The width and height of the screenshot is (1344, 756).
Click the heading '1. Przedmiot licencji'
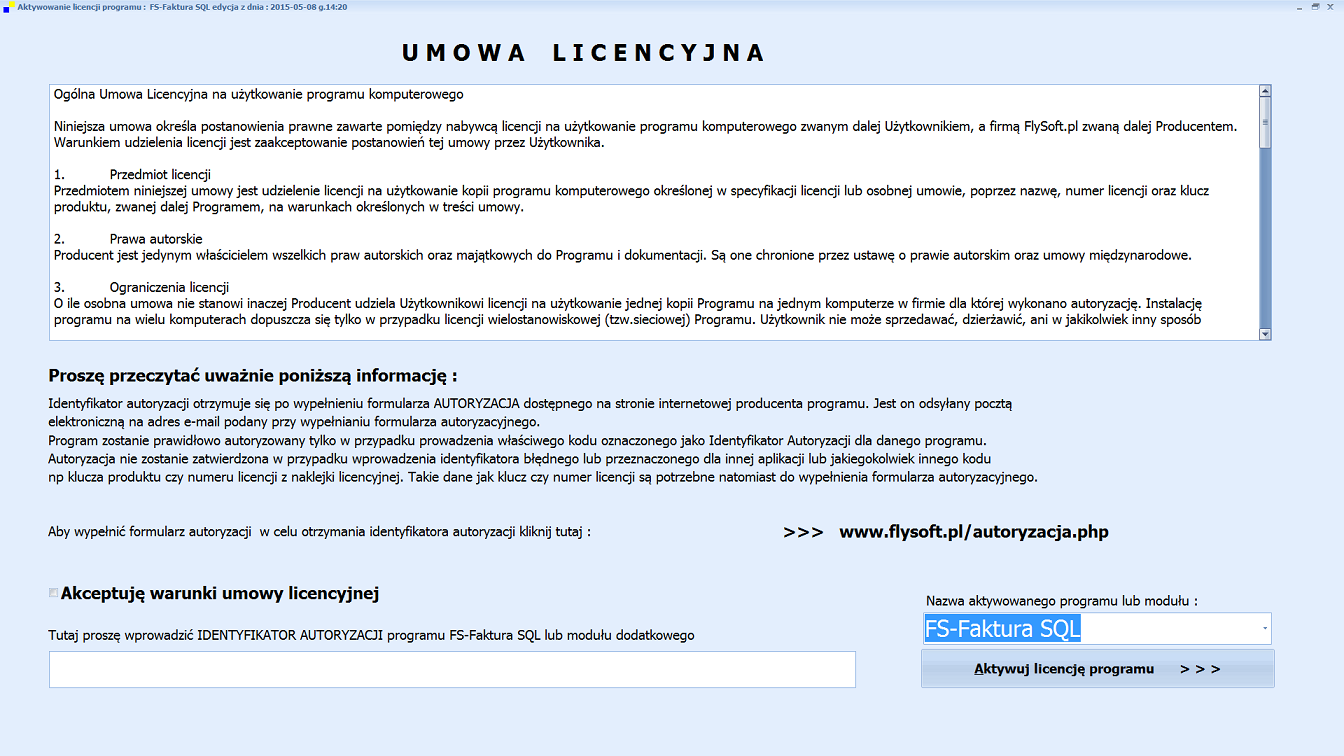click(x=131, y=174)
